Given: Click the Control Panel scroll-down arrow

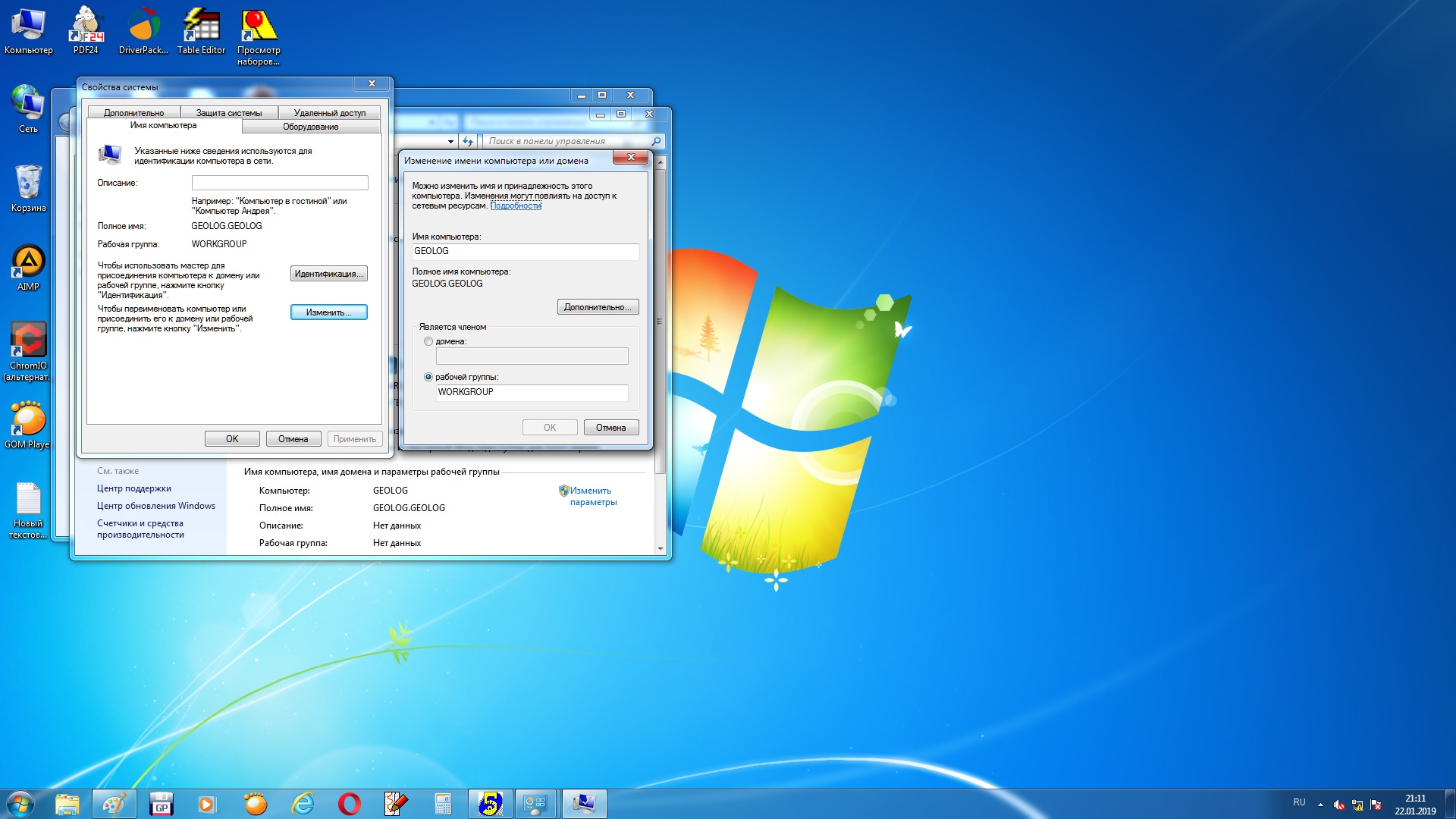Looking at the screenshot, I should point(661,548).
